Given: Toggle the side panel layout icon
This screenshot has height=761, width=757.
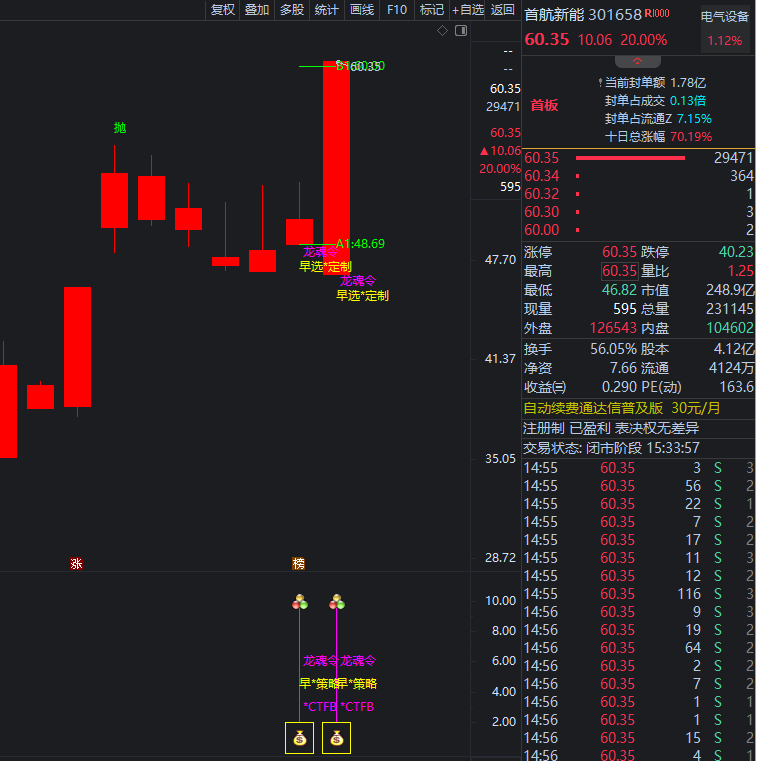Looking at the screenshot, I should 460,31.
